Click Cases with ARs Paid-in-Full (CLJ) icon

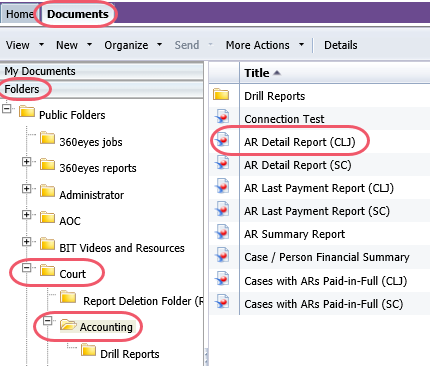(x=222, y=279)
